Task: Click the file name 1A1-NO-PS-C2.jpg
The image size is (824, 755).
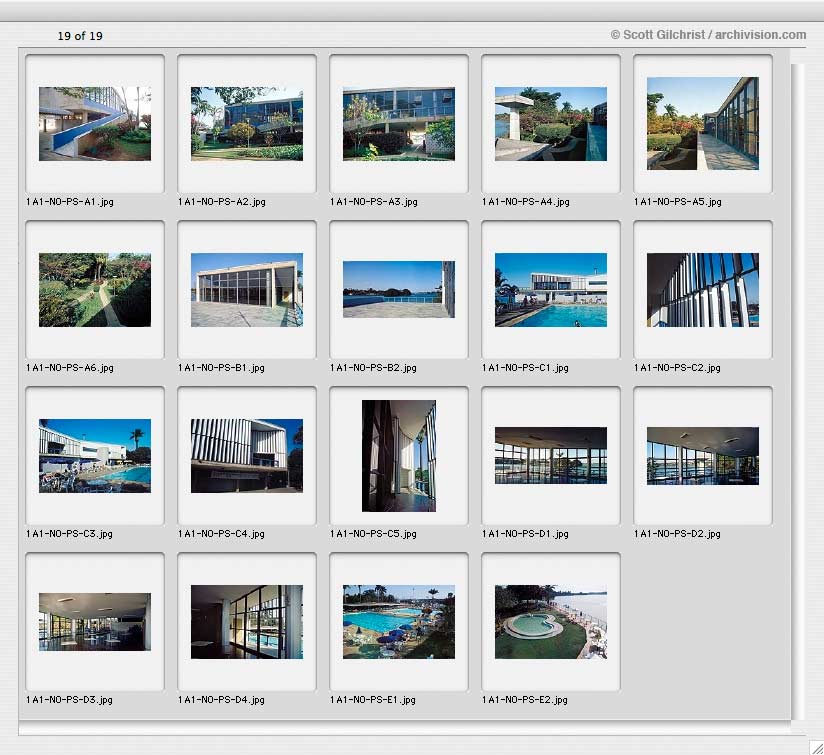Action: (677, 368)
